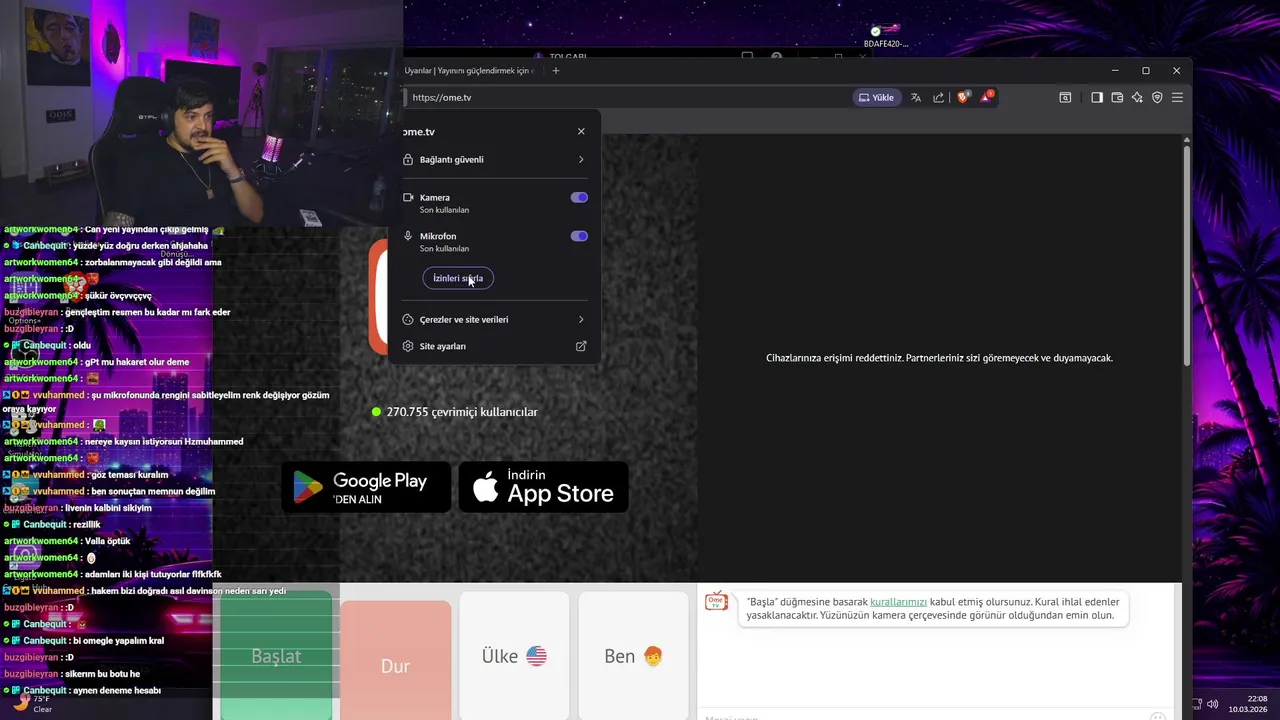Open the Leo AI sparkle icon
Viewport: 1280px width, 720px height.
[1137, 97]
